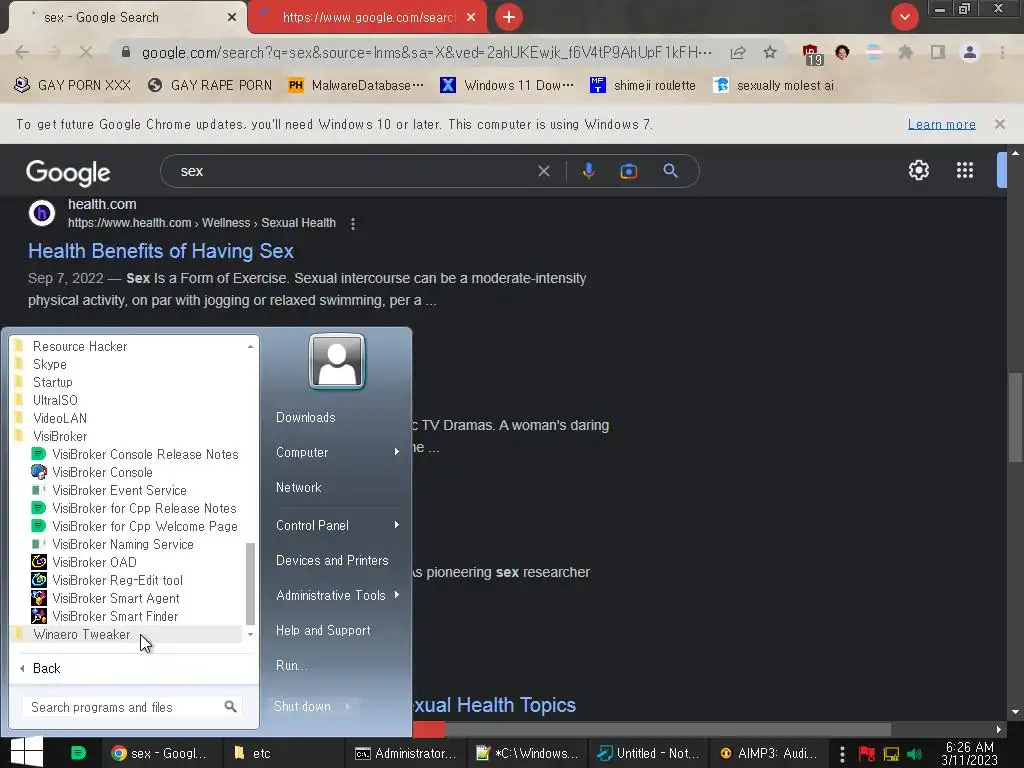Open Devices and Printers
The height and width of the screenshot is (768, 1024).
click(x=332, y=560)
